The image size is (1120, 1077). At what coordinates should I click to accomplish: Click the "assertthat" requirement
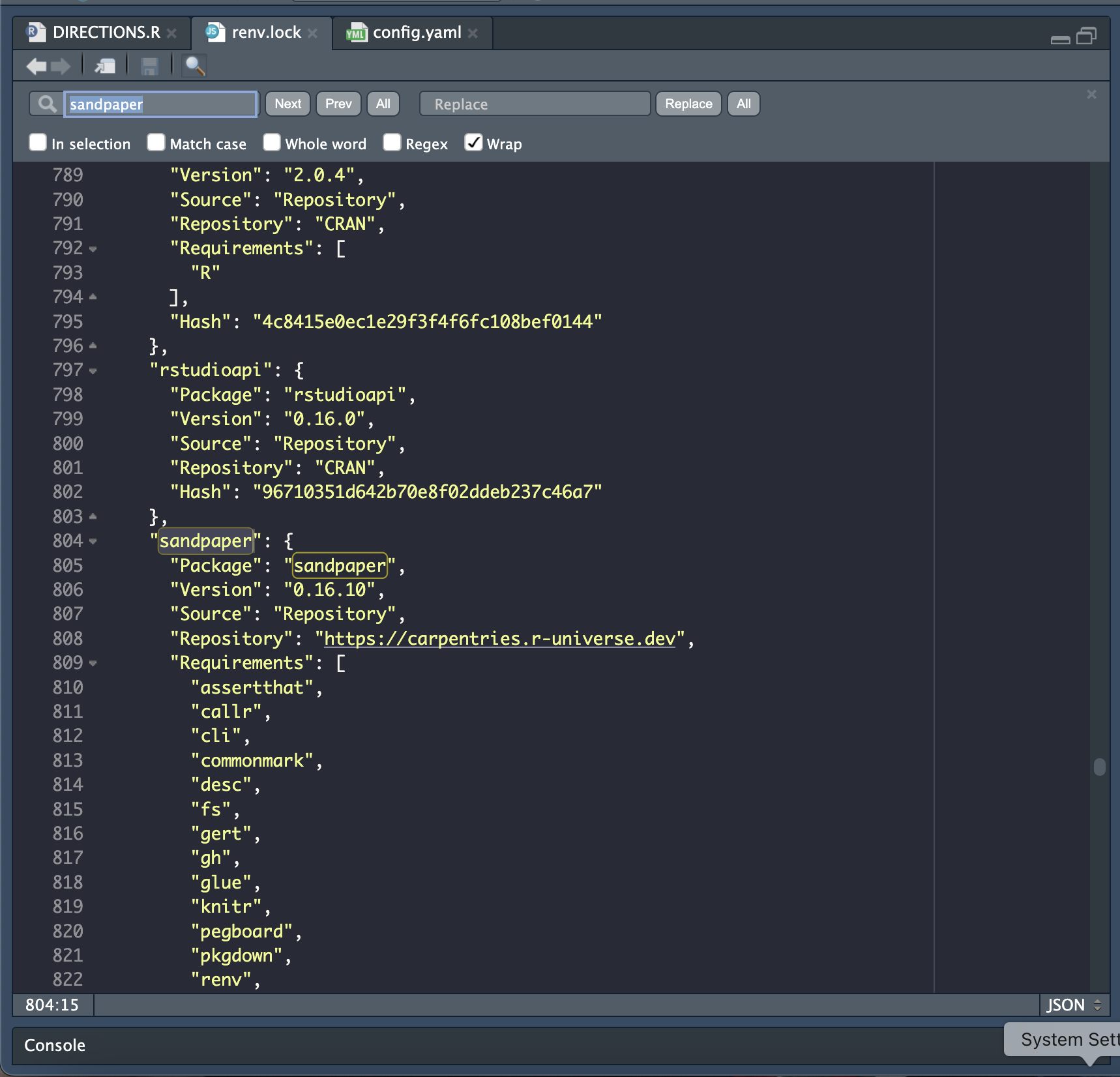click(x=252, y=687)
